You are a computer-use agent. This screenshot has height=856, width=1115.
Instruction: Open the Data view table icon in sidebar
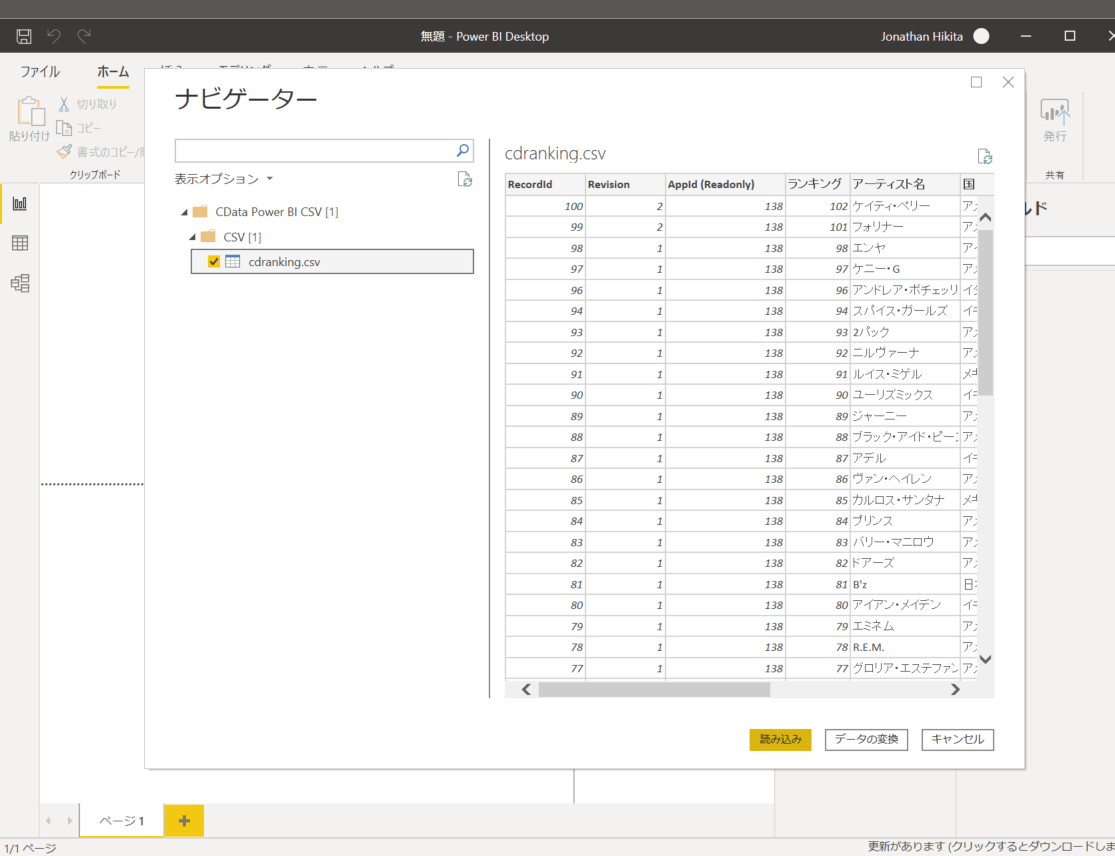coord(20,243)
